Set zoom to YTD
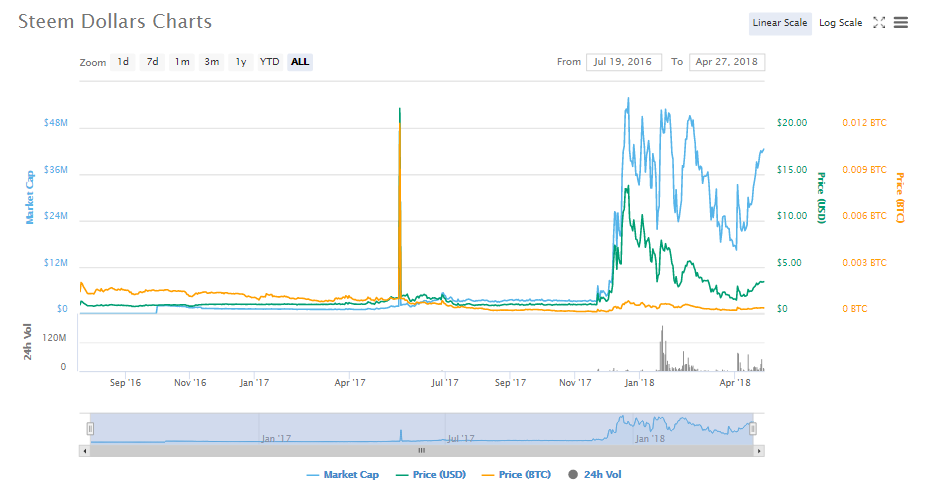Screen dimensions: 945x488 [x=269, y=62]
